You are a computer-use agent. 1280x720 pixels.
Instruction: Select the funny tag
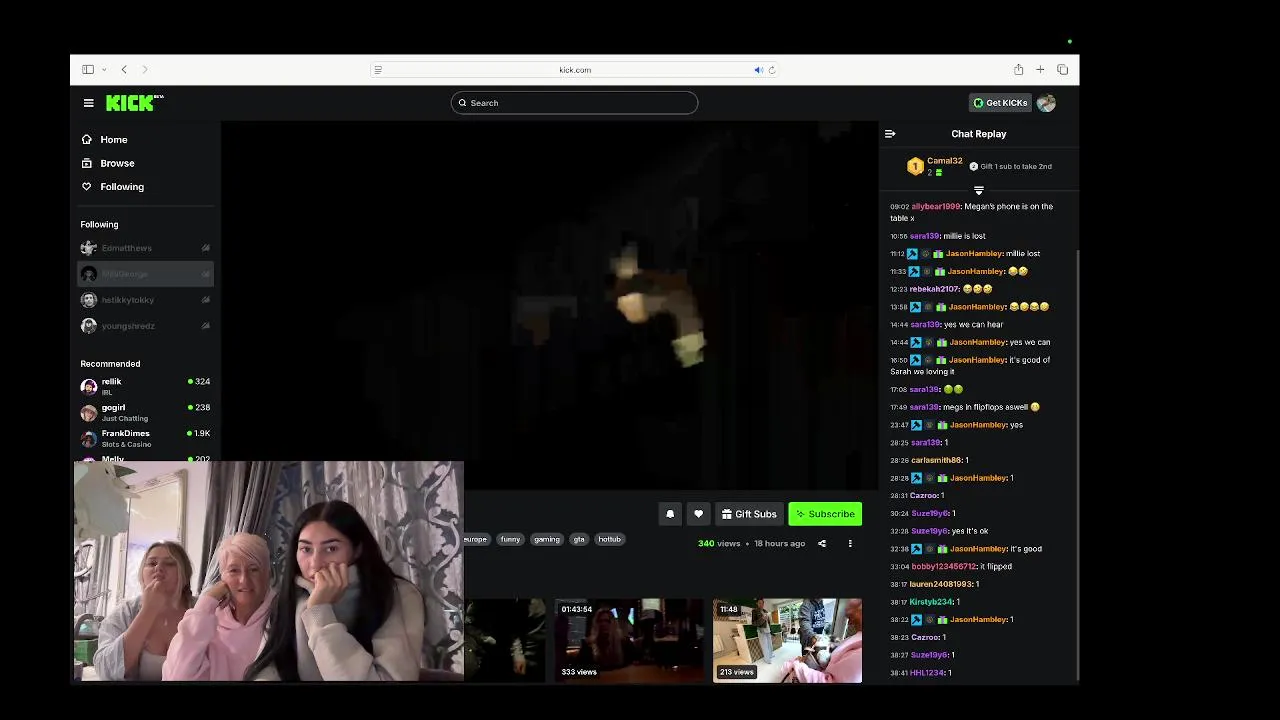click(x=510, y=539)
